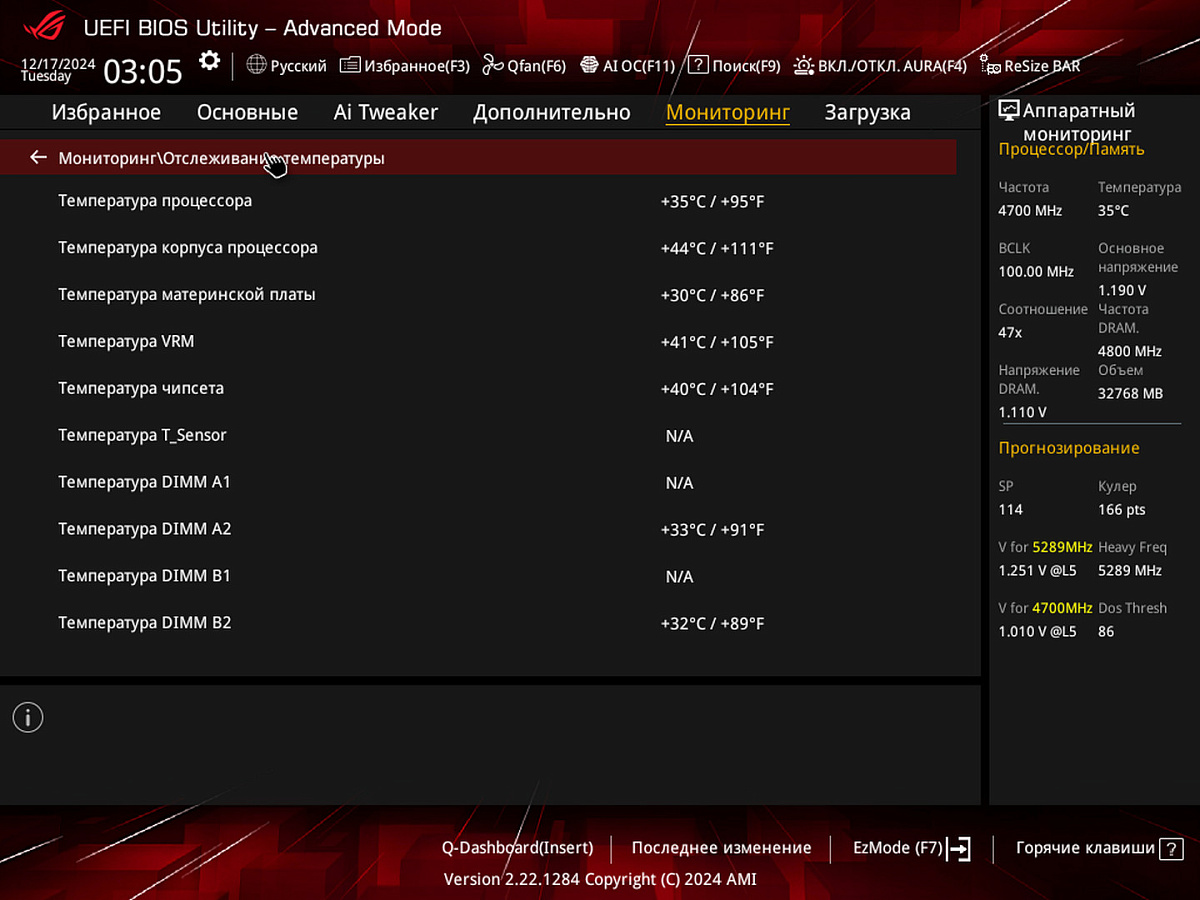Viewport: 1200px width, 900px height.
Task: Switch to the Основные tab
Action: click(x=247, y=112)
